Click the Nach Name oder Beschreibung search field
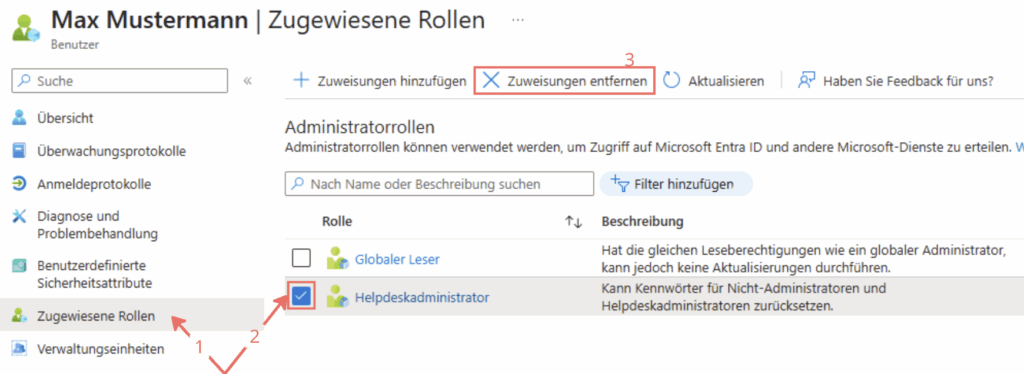This screenshot has height=374, width=1024. point(440,184)
